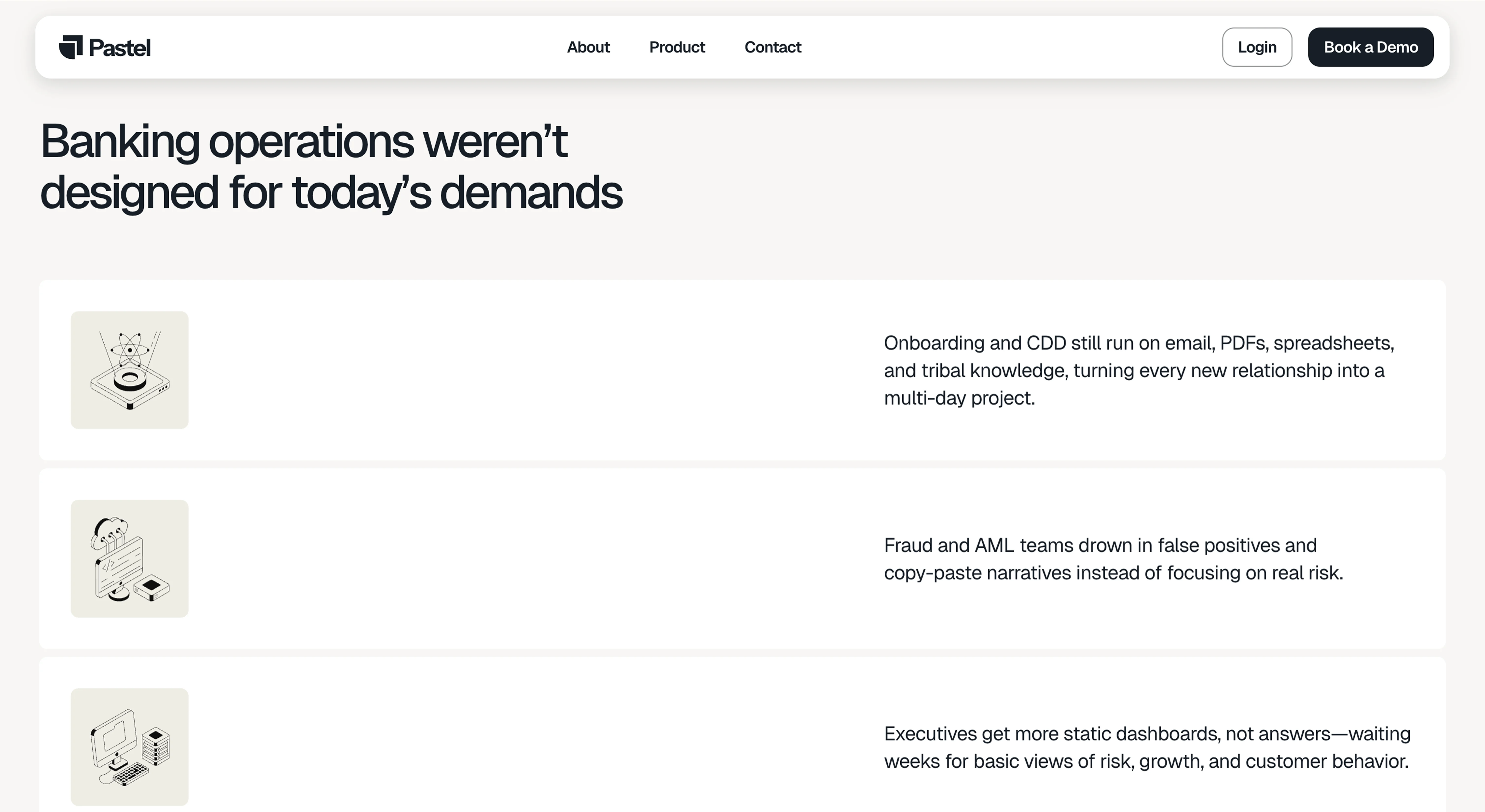1485x812 pixels.
Task: Click the small chip box beside the code monitor
Action: [151, 587]
